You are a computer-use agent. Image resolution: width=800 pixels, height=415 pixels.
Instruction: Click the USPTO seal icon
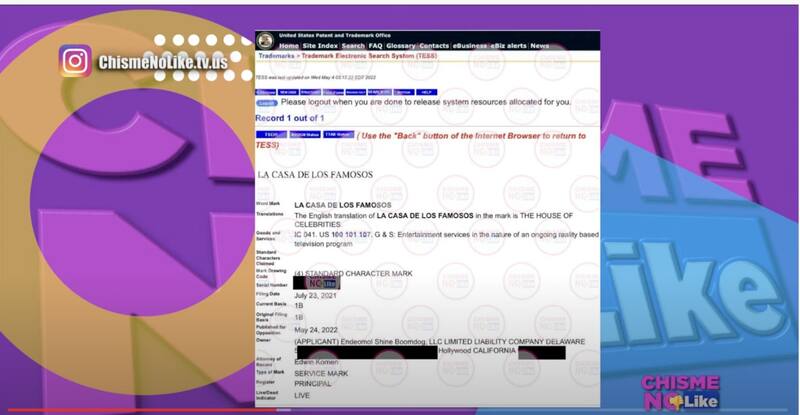click(x=265, y=41)
